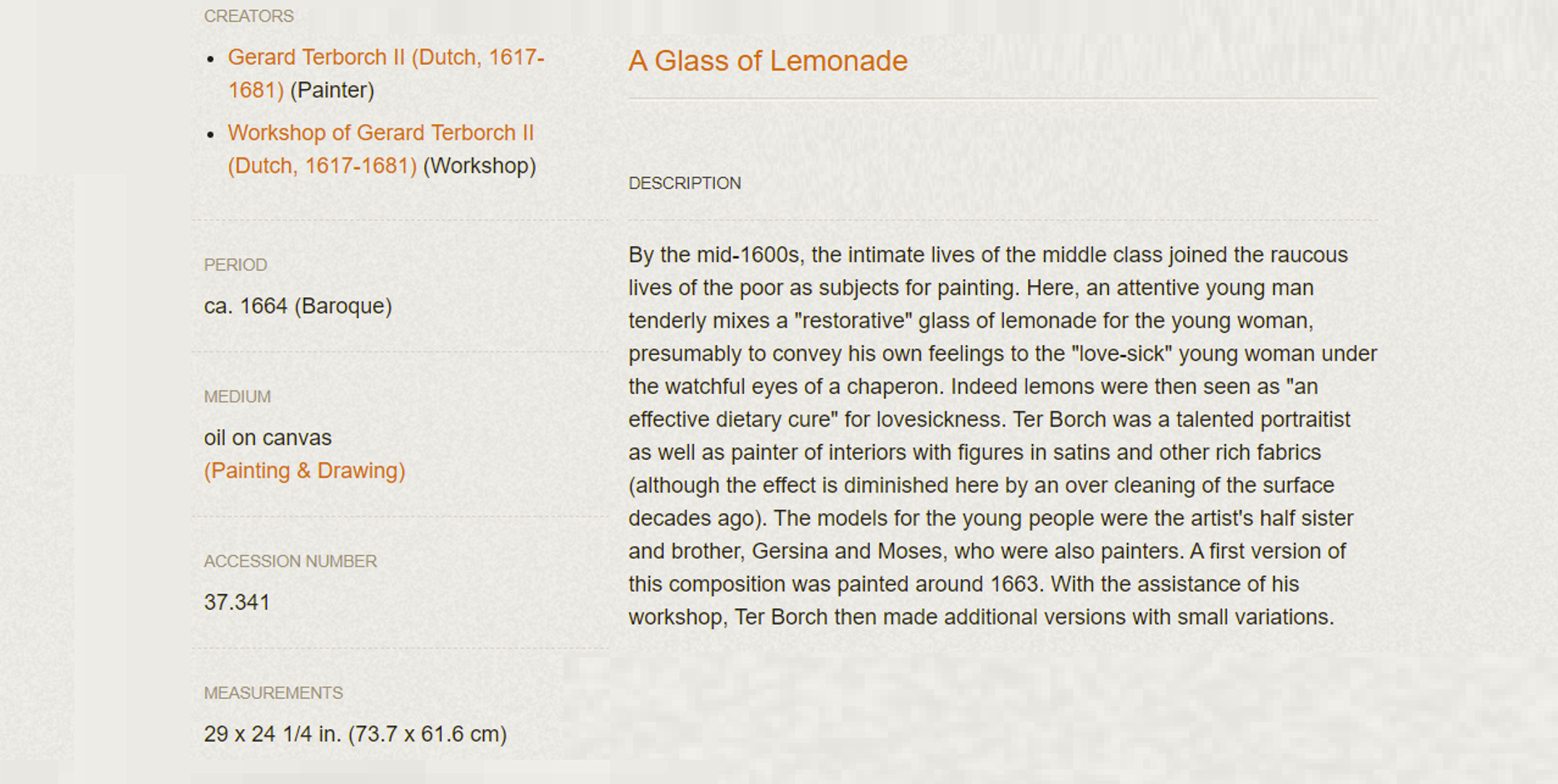Screen dimensions: 1558x784
Task: Click the year 1663 in the description paragraph
Action: point(1014,584)
